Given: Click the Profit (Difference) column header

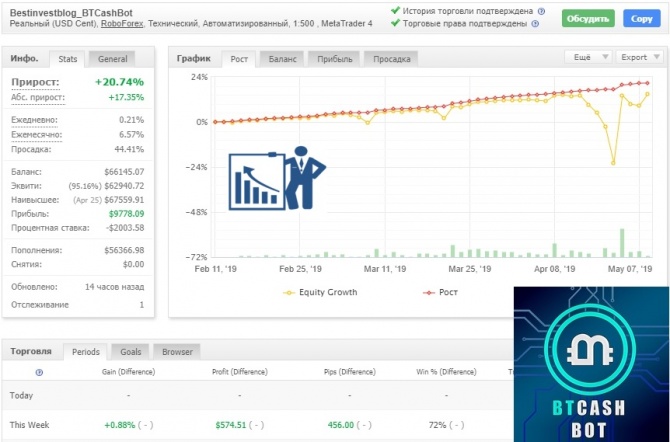Looking at the screenshot, I should pos(240,372).
